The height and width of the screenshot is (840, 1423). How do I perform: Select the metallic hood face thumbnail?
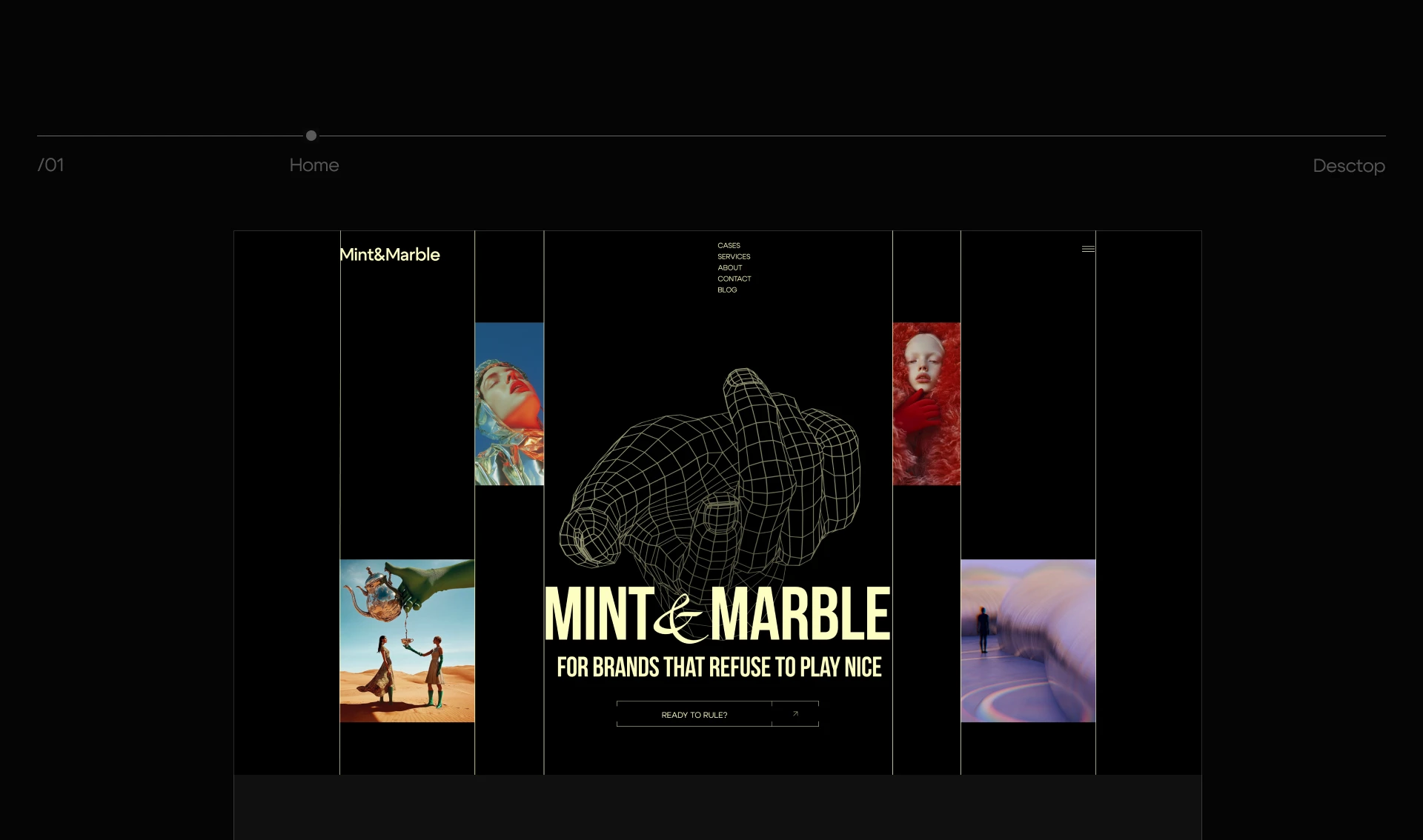point(509,404)
